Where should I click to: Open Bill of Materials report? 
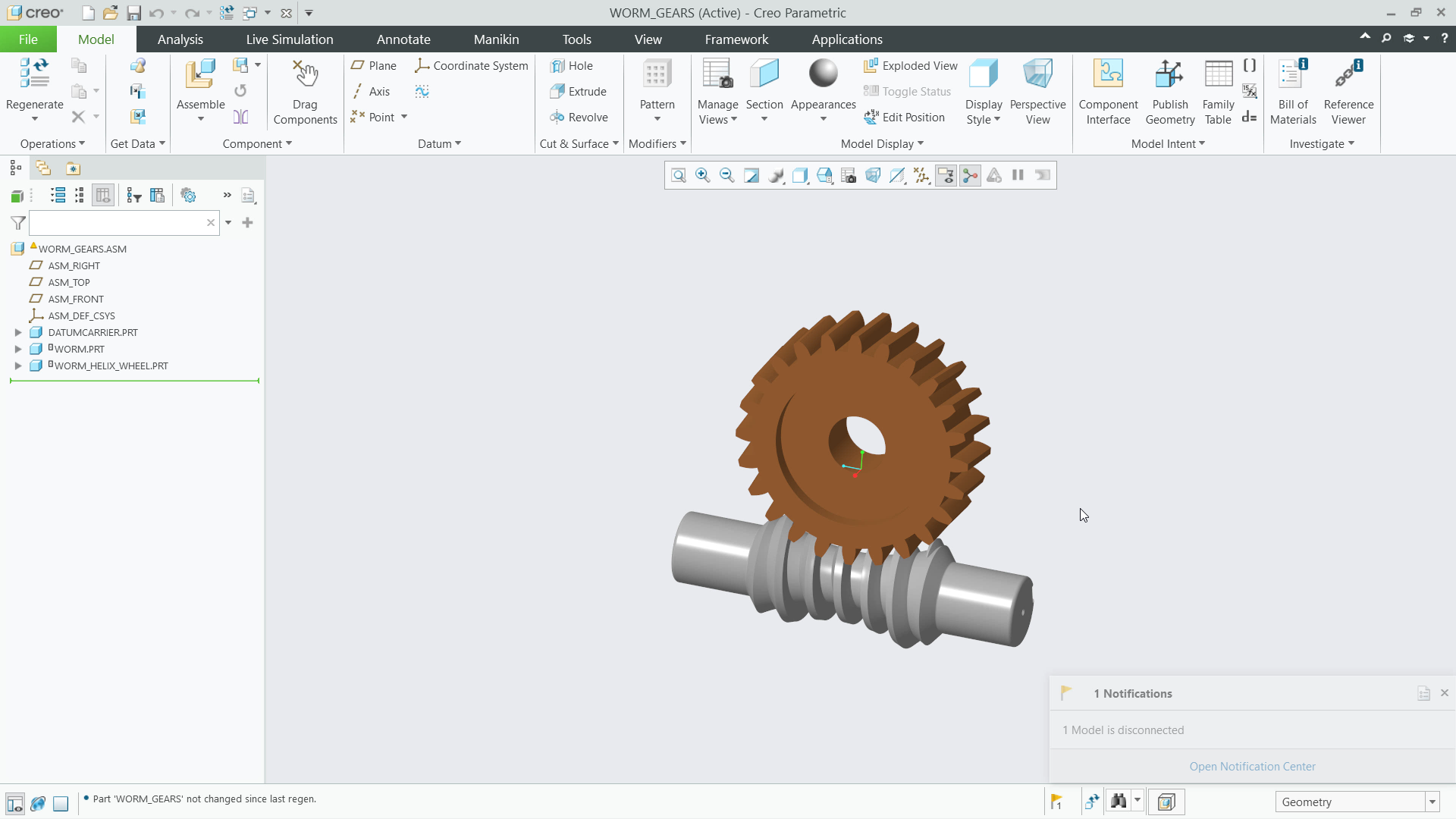(x=1293, y=92)
